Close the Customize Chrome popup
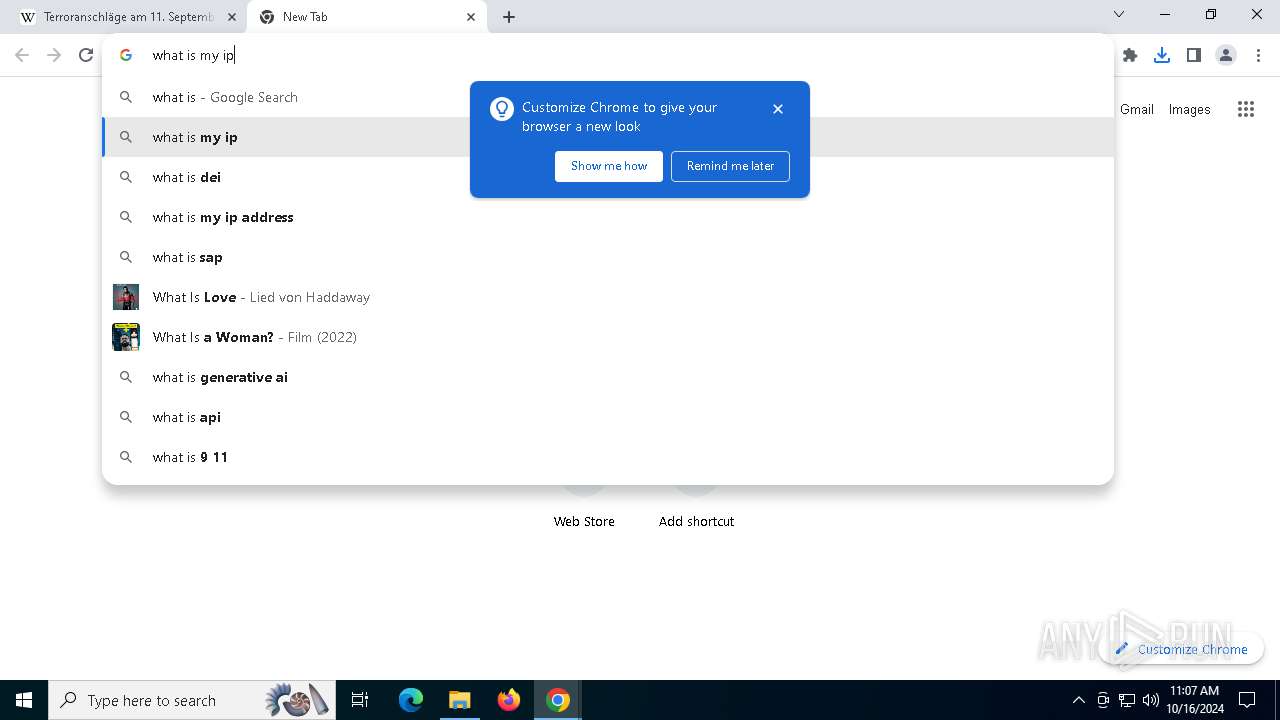 778,109
